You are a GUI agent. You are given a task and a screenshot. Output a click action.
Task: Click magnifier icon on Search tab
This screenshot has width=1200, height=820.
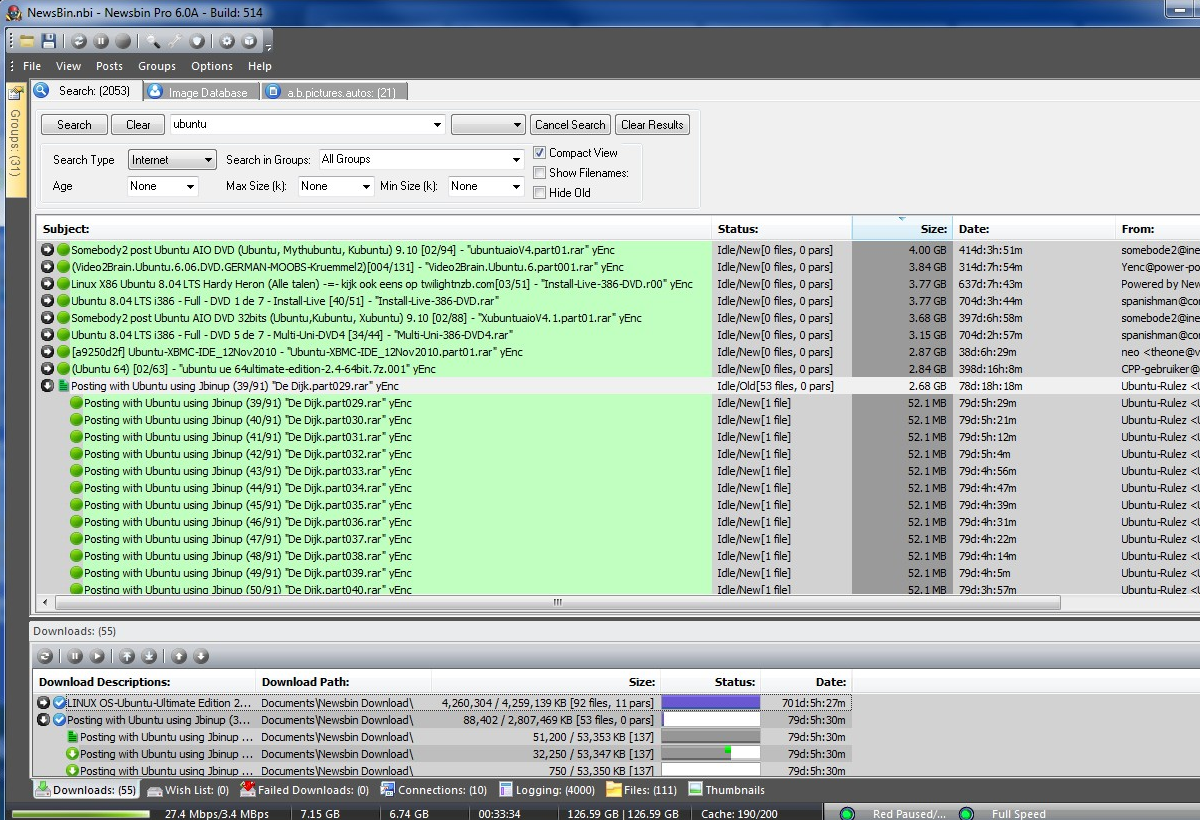tap(42, 91)
